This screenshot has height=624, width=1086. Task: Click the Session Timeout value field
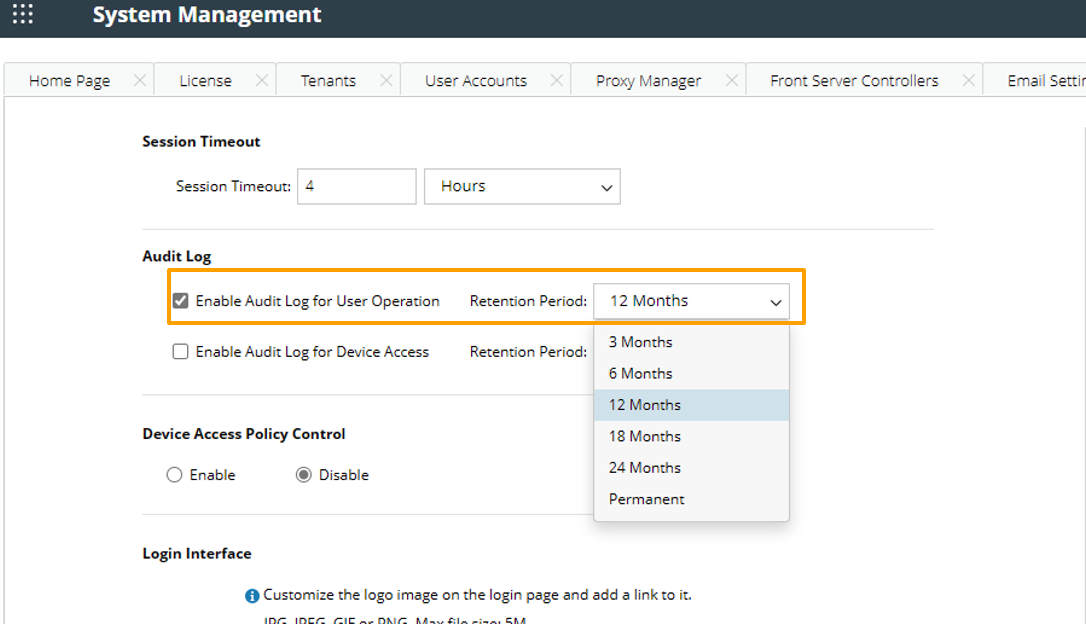pos(356,187)
